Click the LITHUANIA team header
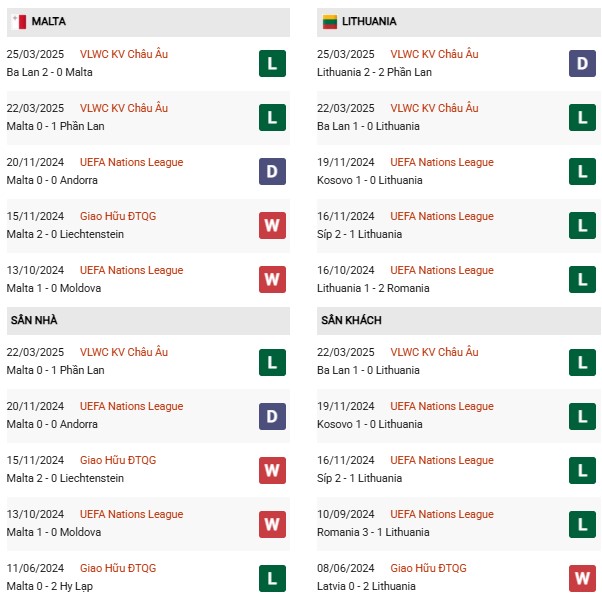Image resolution: width=602 pixels, height=598 pixels. coord(459,22)
